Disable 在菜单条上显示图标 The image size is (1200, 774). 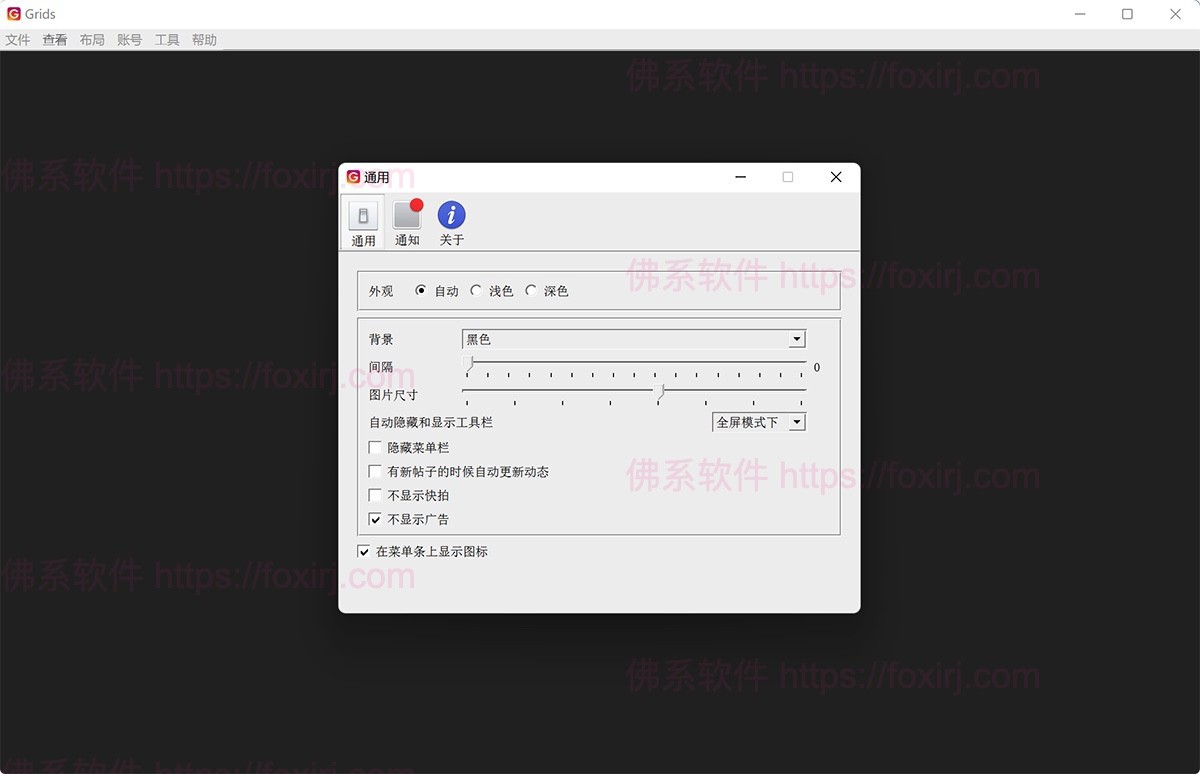click(x=363, y=551)
